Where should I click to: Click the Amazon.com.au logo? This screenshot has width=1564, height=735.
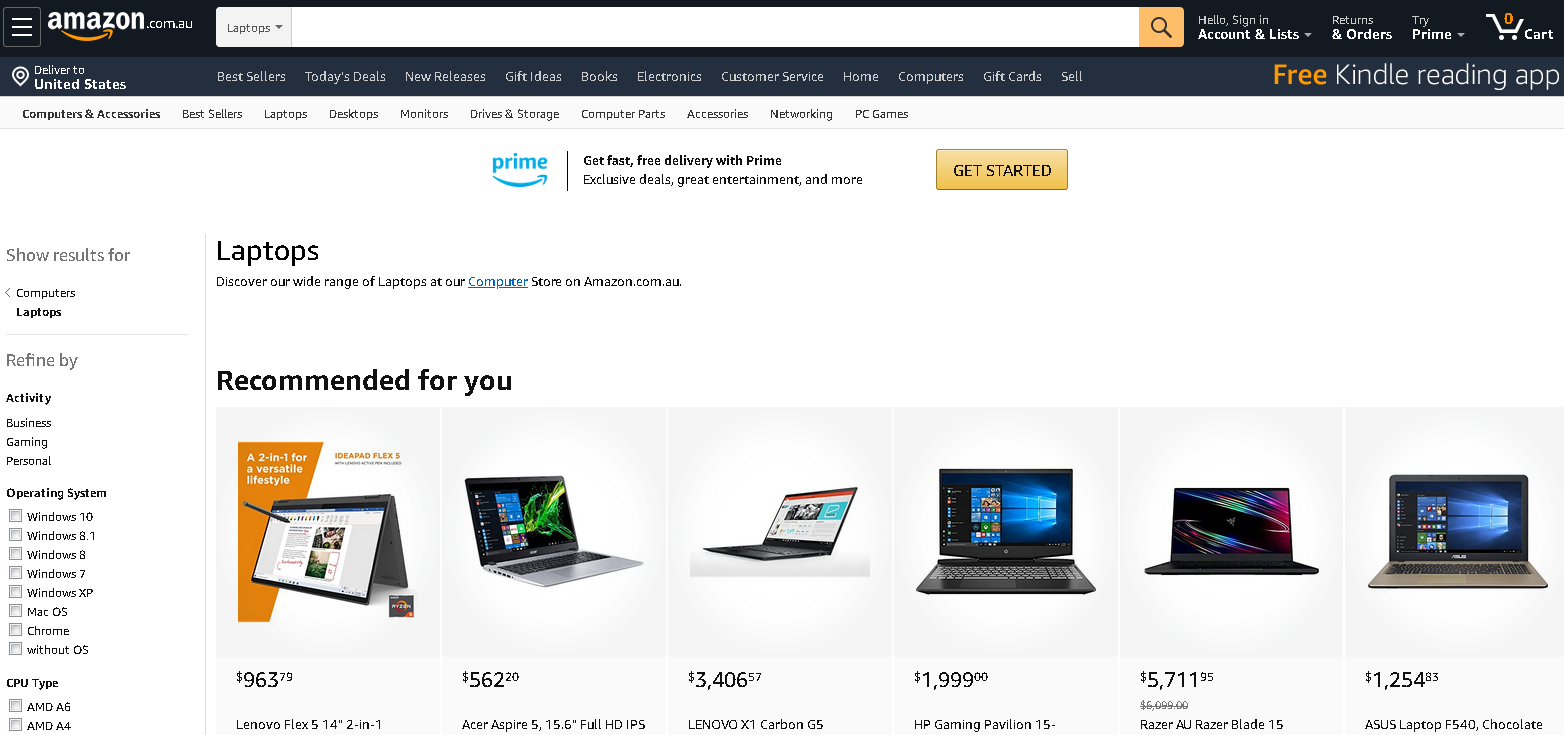pyautogui.click(x=120, y=25)
